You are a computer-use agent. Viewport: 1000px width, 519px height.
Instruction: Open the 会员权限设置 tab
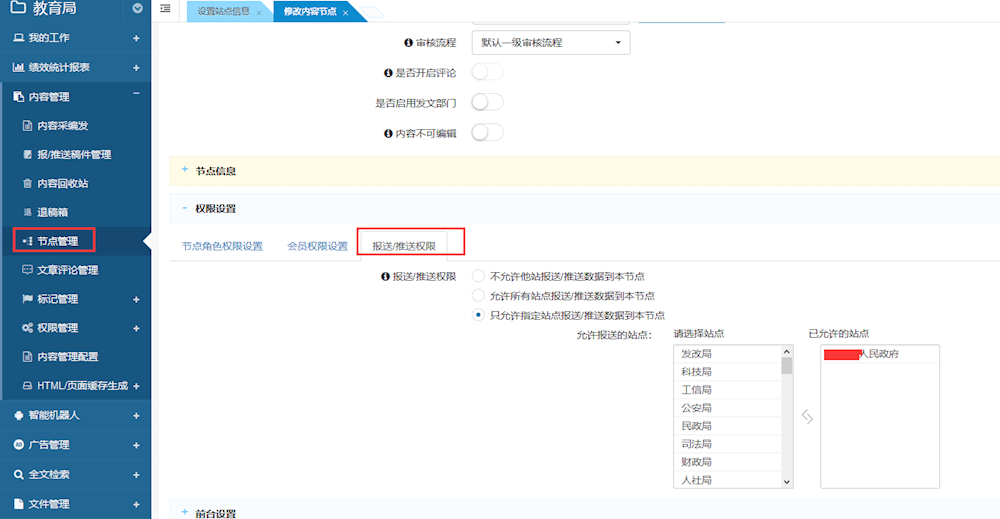pos(317,246)
